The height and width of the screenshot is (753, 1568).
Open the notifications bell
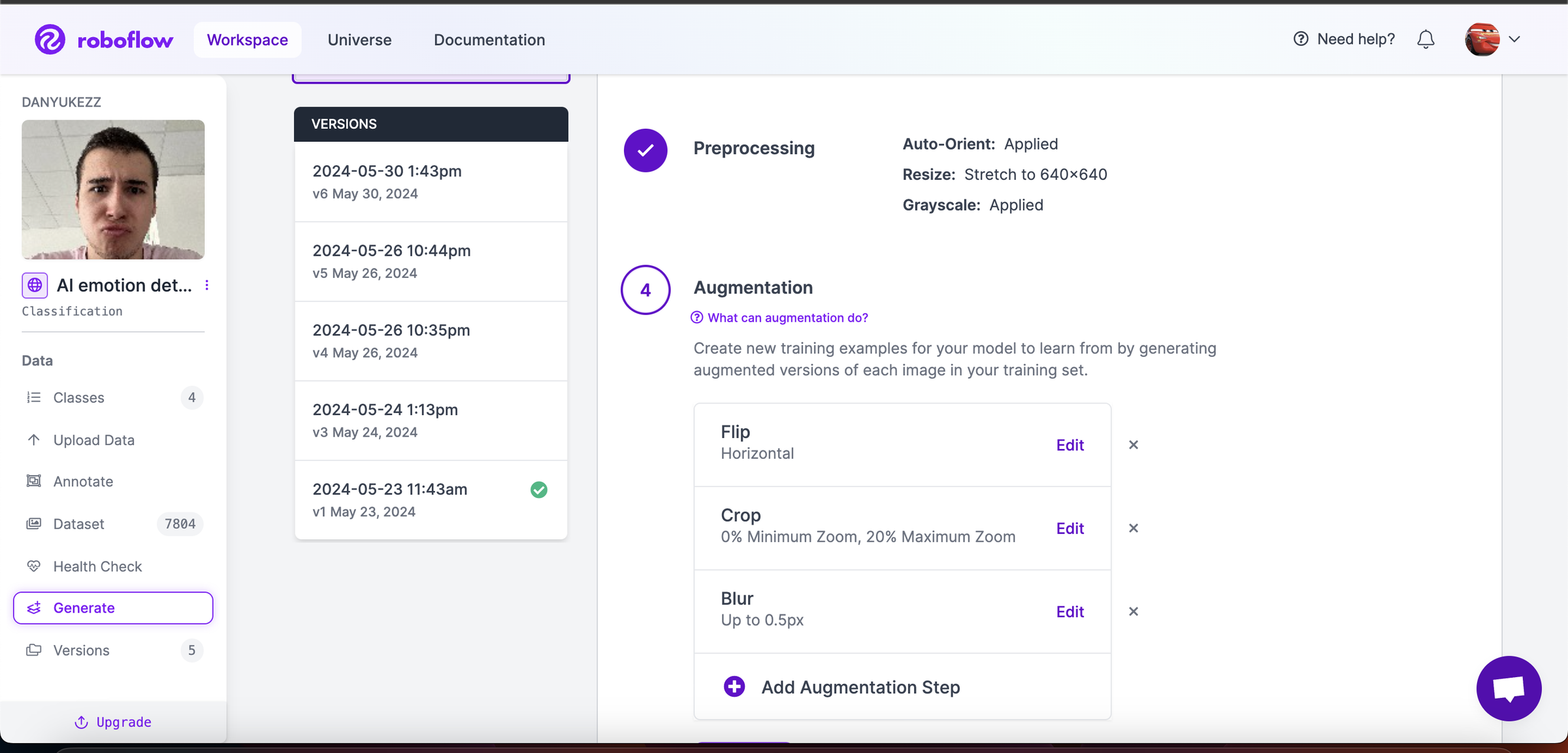click(1426, 40)
